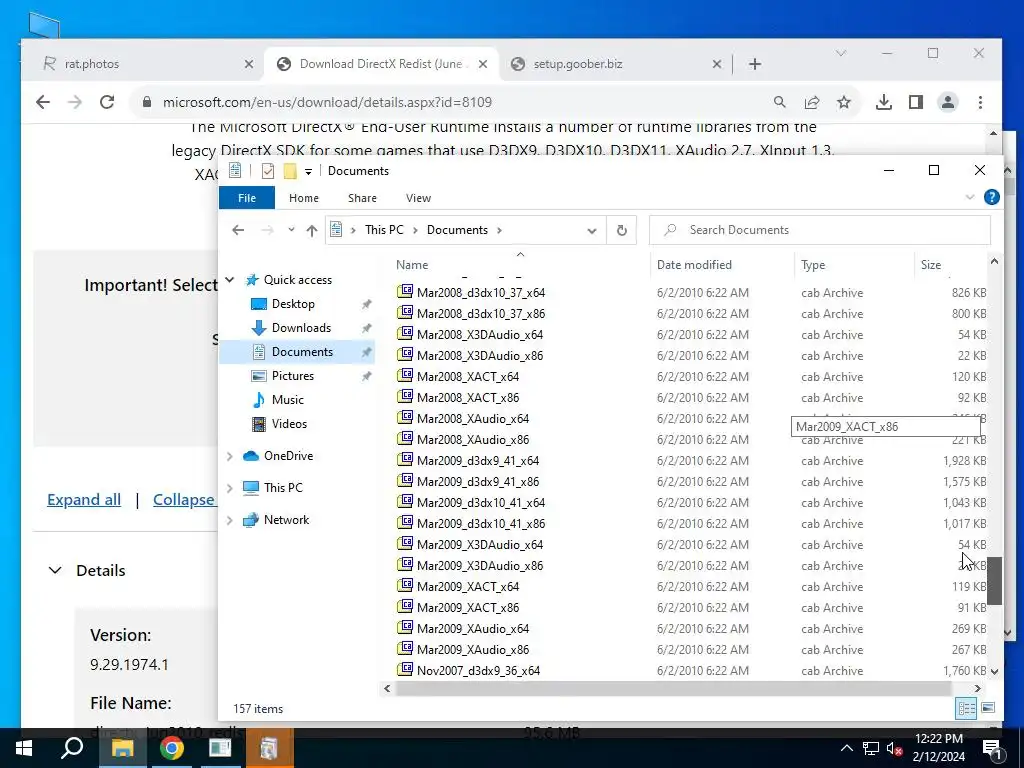
Task: Switch to the setup.goober.biz tab
Action: (615, 64)
